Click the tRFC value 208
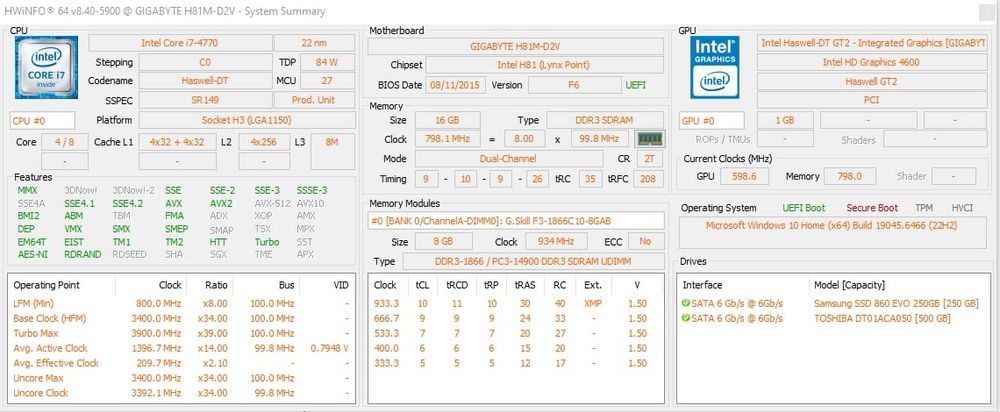 (x=648, y=179)
